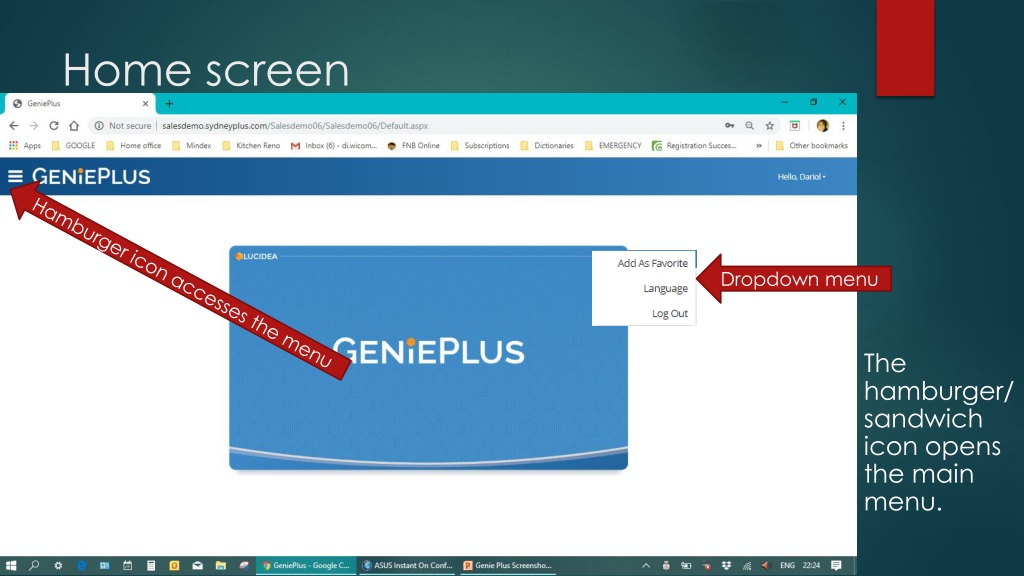1024x576 pixels.
Task: Open the Chrome profile avatar
Action: click(822, 125)
